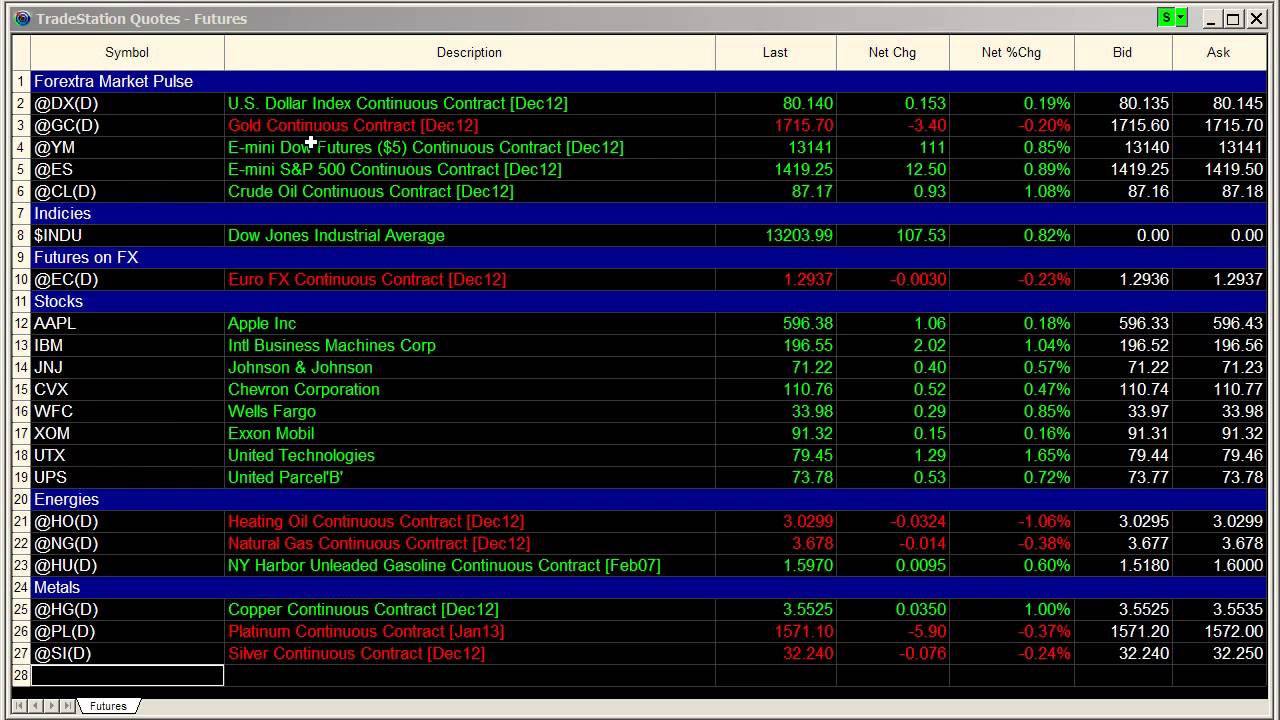Click the empty symbol input cell in row 28

[x=127, y=675]
